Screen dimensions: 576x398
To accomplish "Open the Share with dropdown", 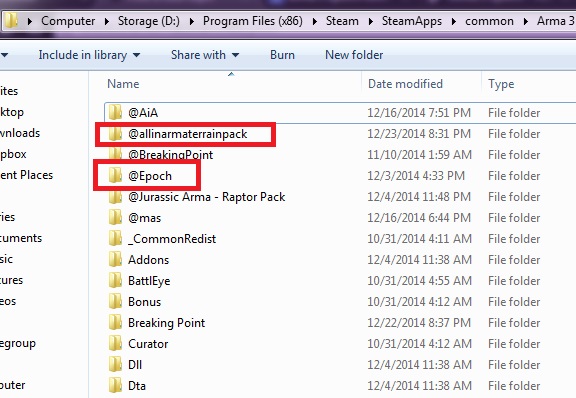I will (205, 55).
